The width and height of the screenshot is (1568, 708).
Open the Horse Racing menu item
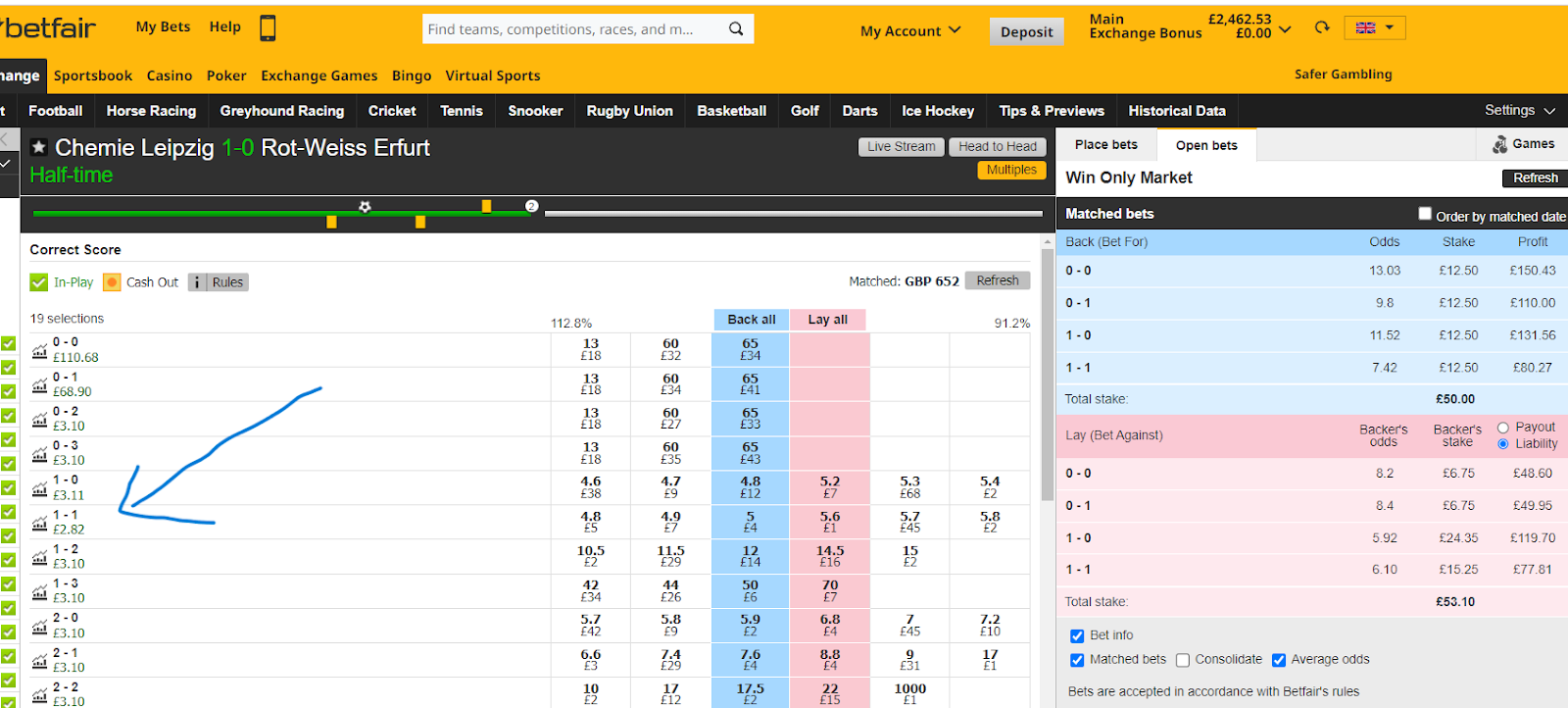(151, 111)
